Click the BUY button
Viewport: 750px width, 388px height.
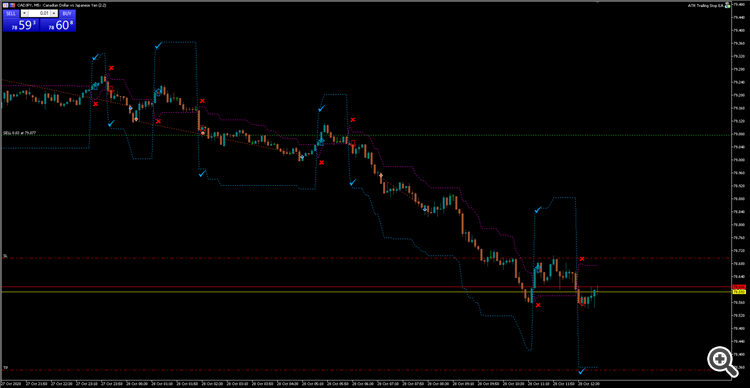[67, 13]
